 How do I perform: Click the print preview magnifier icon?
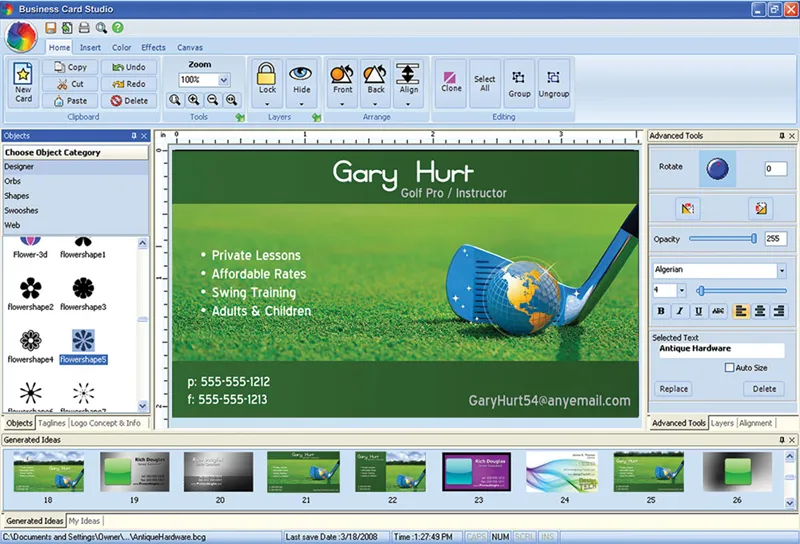tap(101, 28)
